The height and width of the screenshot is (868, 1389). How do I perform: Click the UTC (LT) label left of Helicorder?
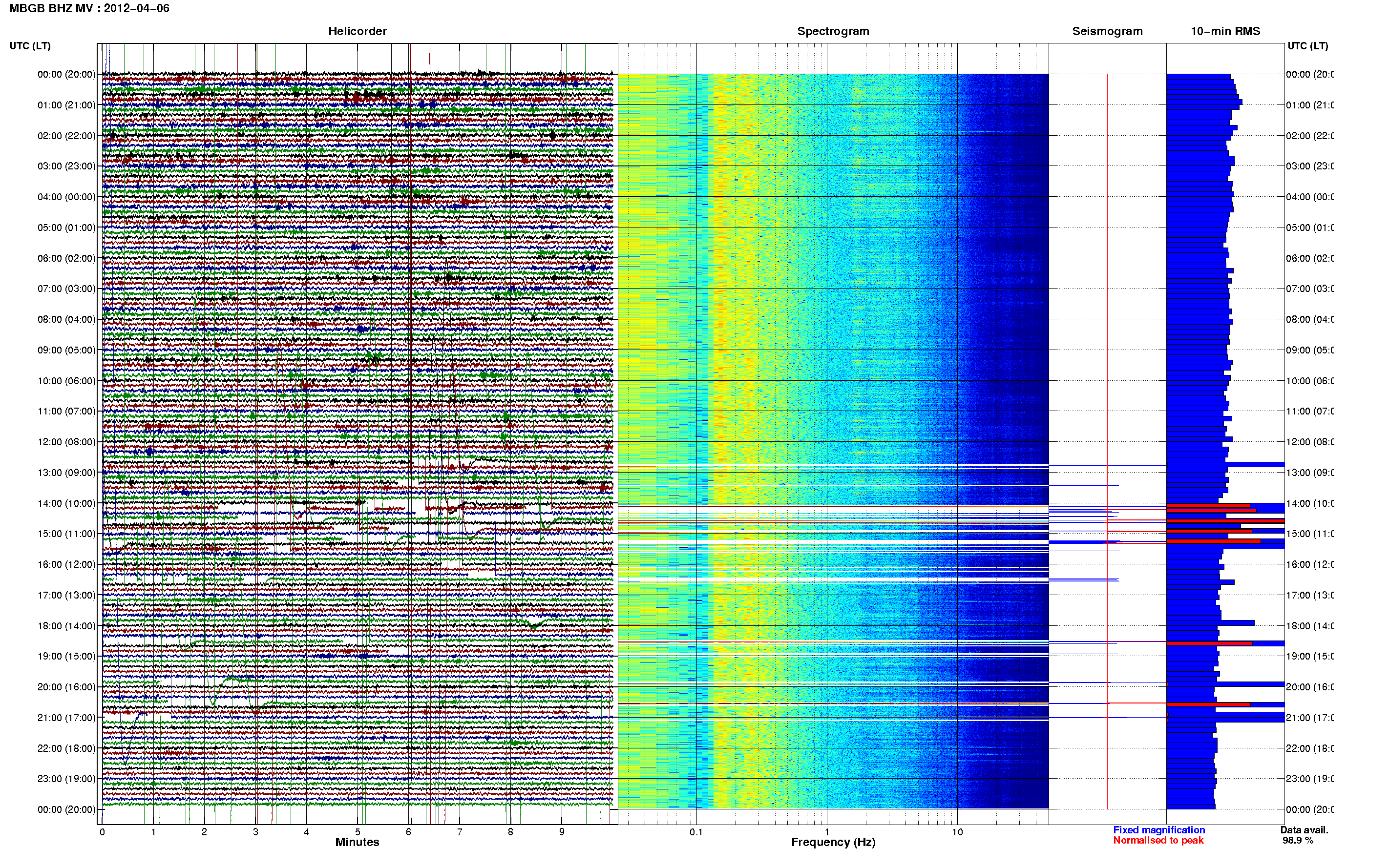[x=30, y=46]
